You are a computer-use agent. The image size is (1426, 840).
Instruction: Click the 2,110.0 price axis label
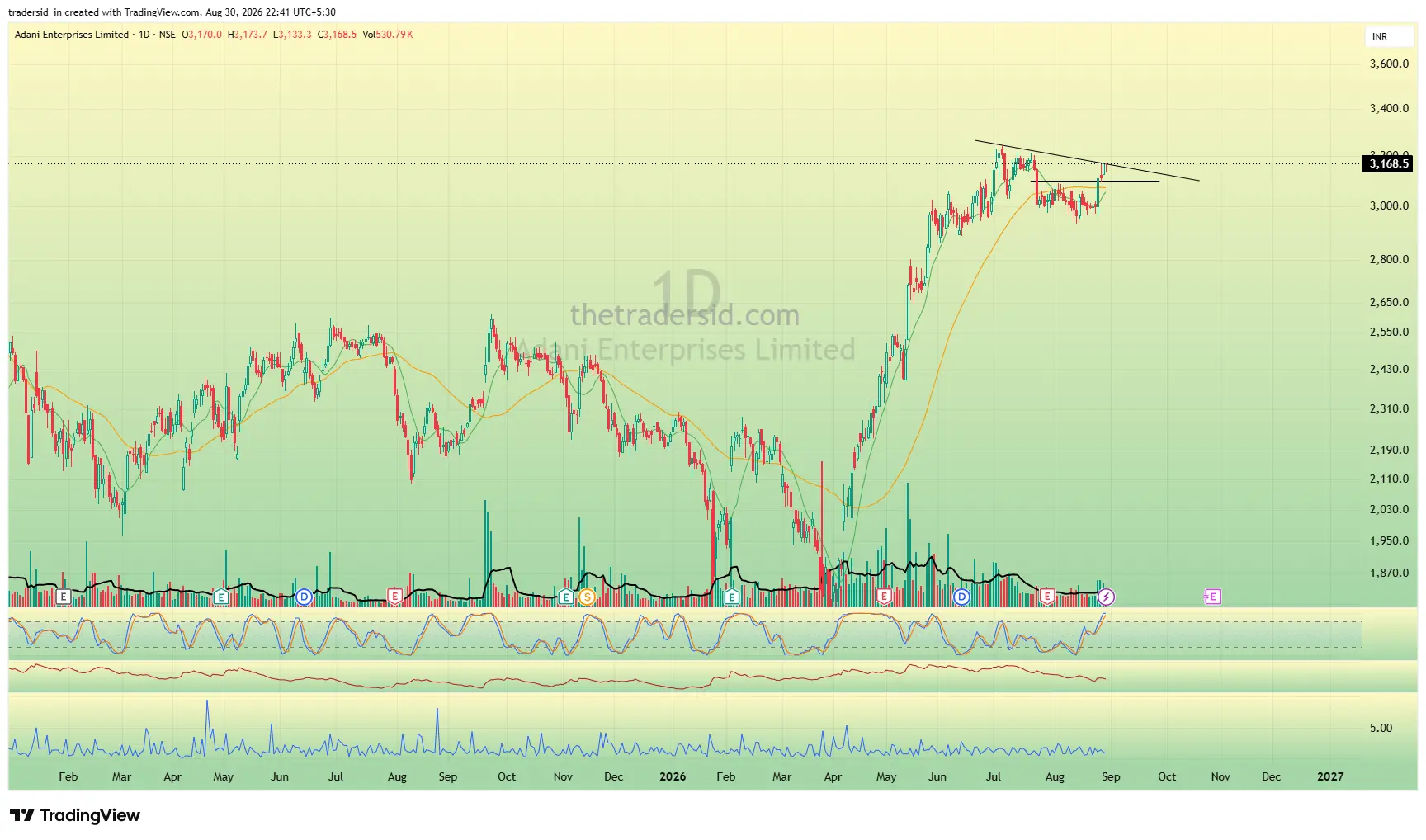[x=1389, y=479]
